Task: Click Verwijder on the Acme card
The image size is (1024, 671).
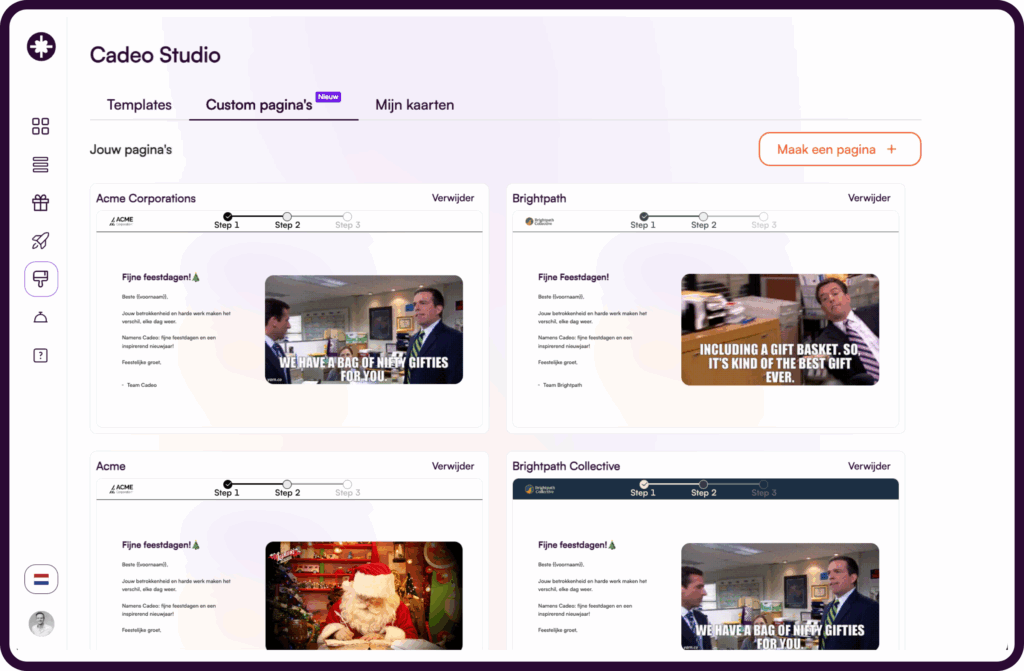Action: [453, 466]
